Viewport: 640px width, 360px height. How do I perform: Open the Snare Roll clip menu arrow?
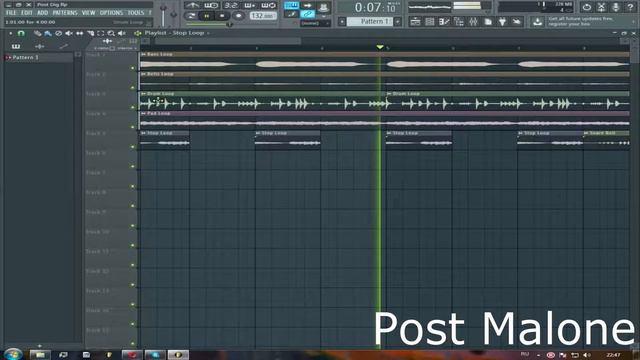[586, 133]
